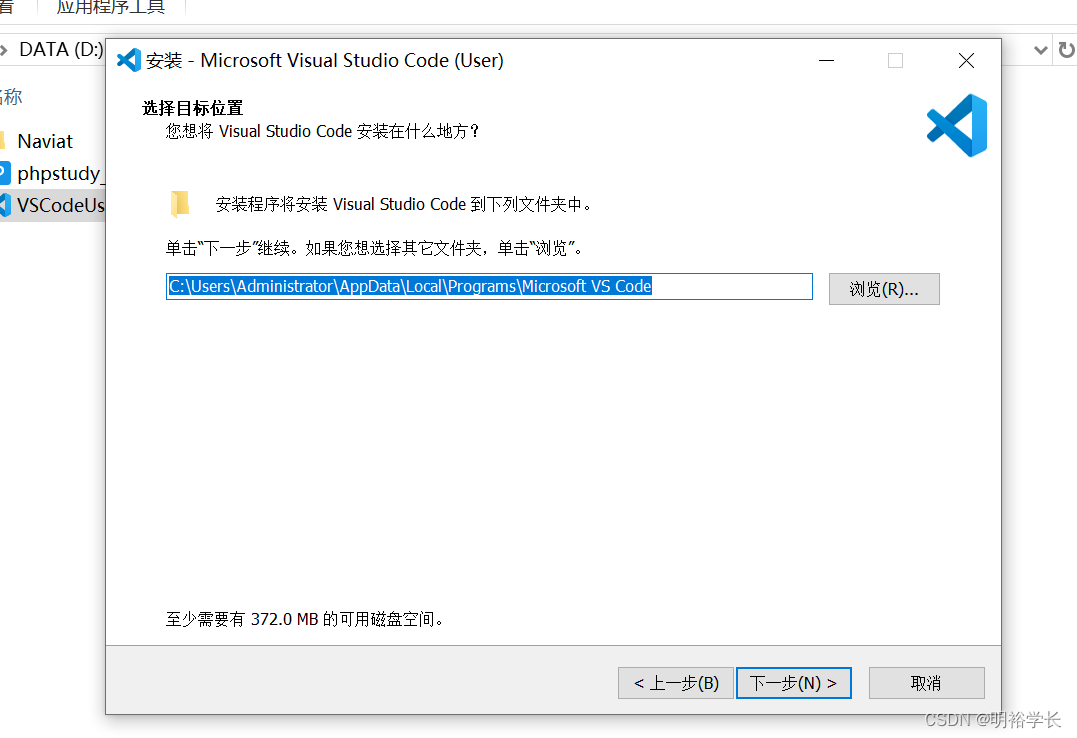Click phpstudy file icon in Explorer

5,172
